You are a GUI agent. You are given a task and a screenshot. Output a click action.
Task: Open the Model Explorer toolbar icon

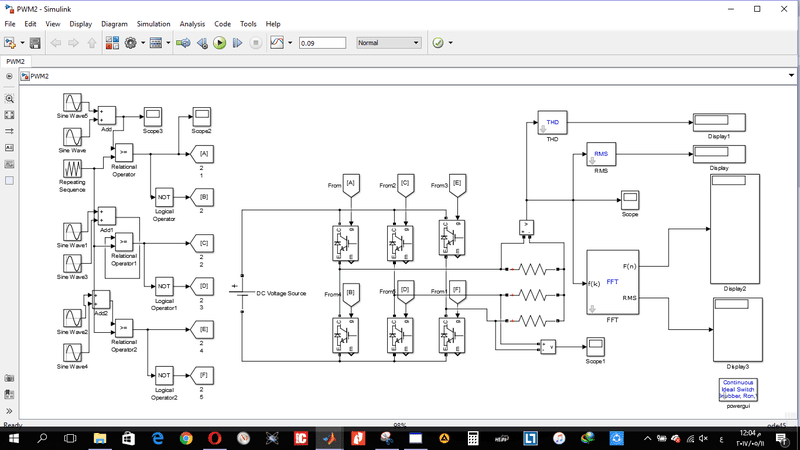(x=157, y=43)
